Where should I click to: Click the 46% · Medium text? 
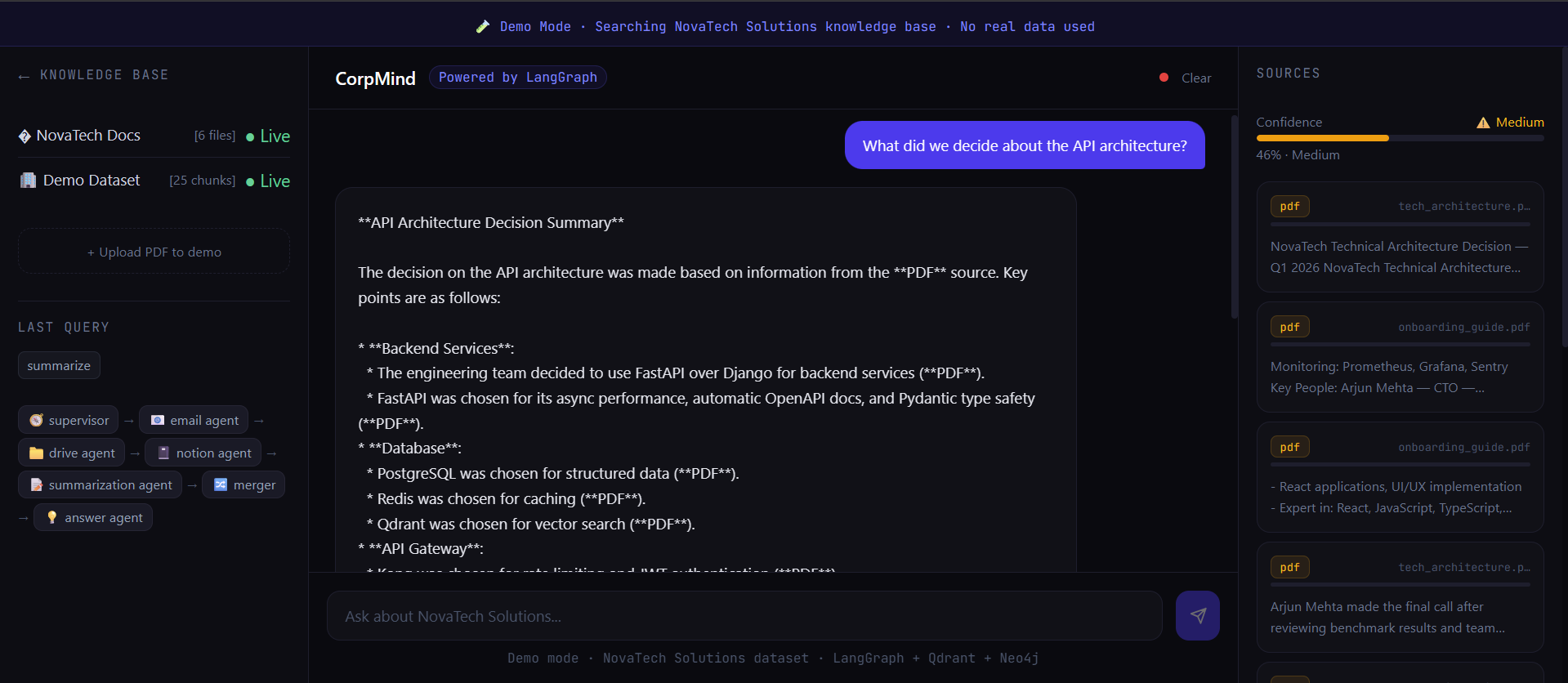[x=1298, y=155]
